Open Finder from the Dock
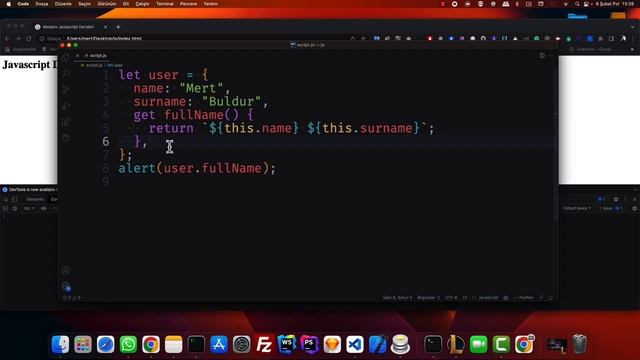The height and width of the screenshot is (360, 640). pyautogui.click(x=60, y=344)
